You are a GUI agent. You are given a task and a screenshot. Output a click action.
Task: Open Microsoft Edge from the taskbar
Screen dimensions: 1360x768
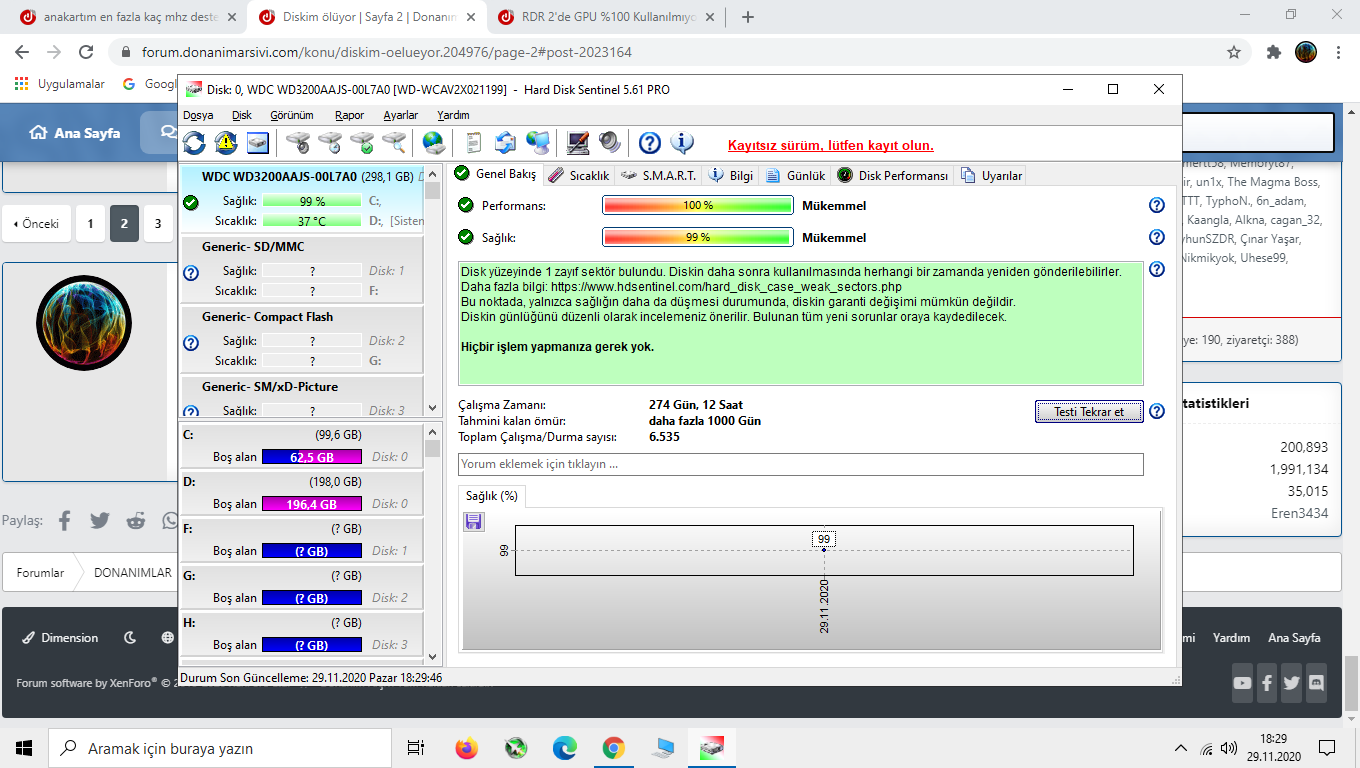[565, 748]
